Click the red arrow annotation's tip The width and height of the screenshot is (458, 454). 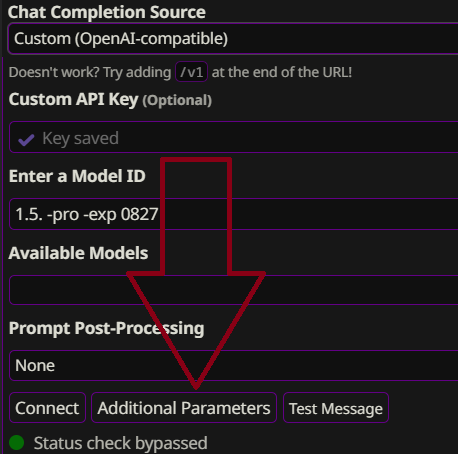pos(196,386)
